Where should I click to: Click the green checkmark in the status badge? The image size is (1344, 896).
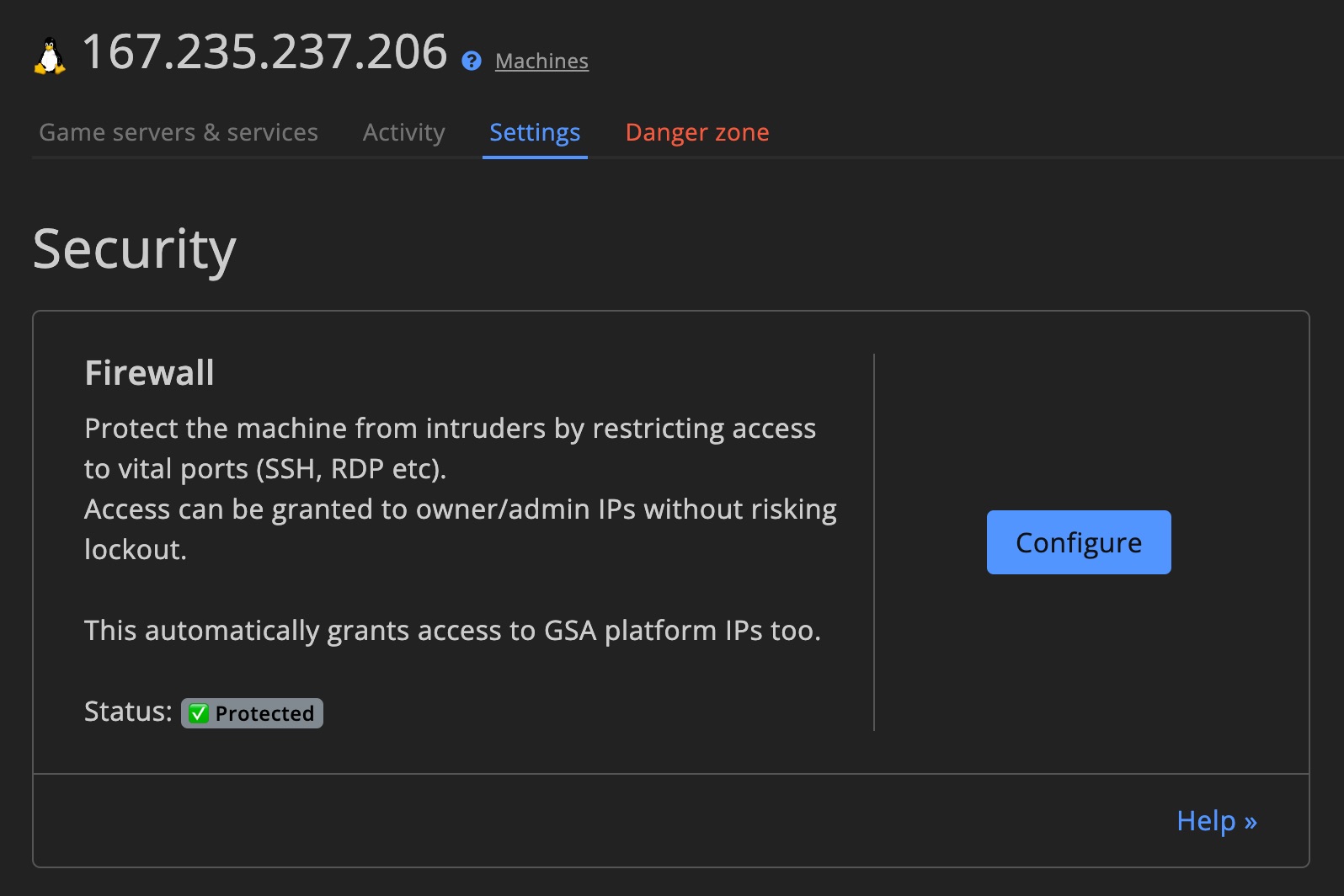(199, 713)
